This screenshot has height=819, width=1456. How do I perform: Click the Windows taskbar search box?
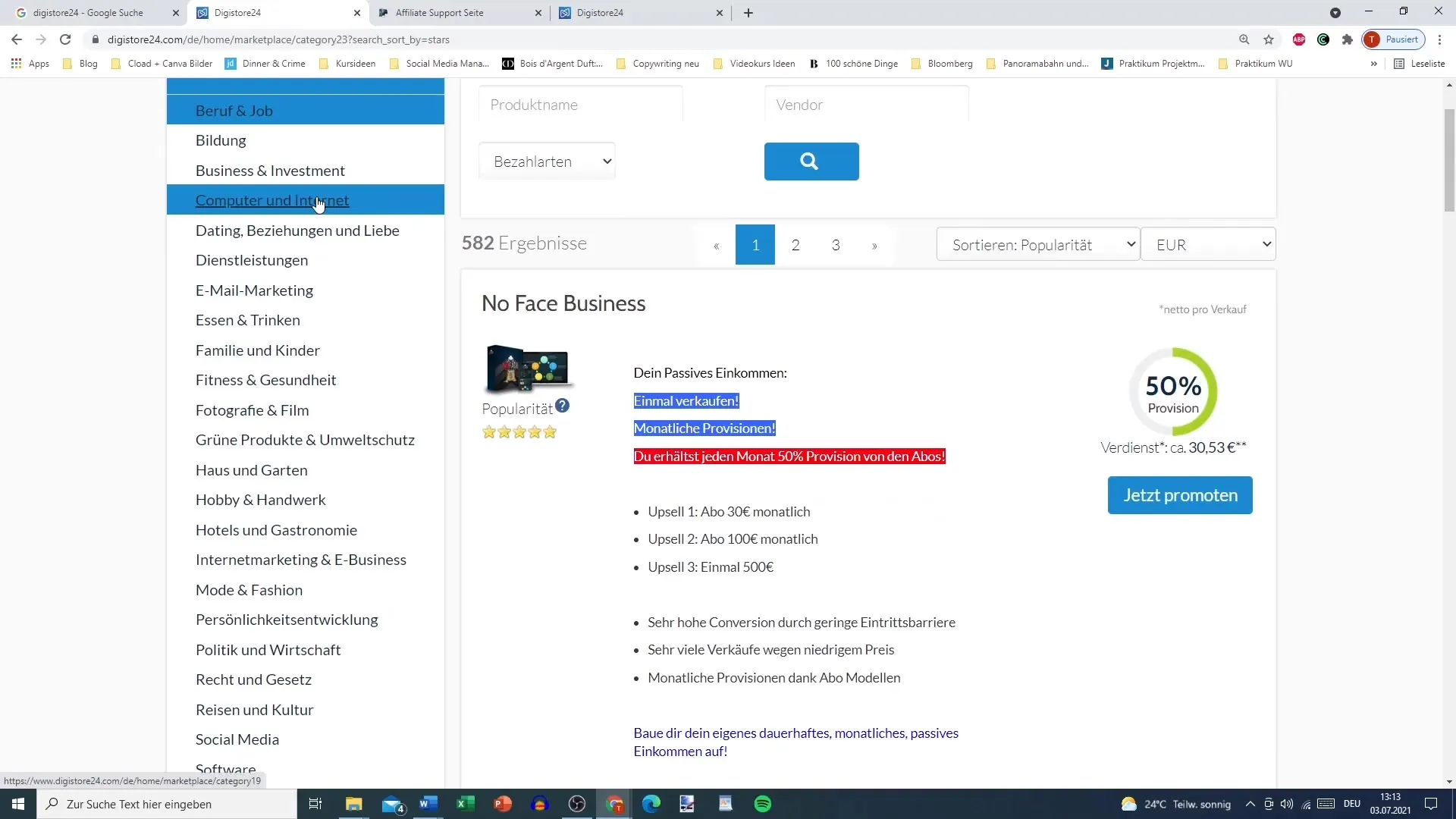(x=167, y=804)
